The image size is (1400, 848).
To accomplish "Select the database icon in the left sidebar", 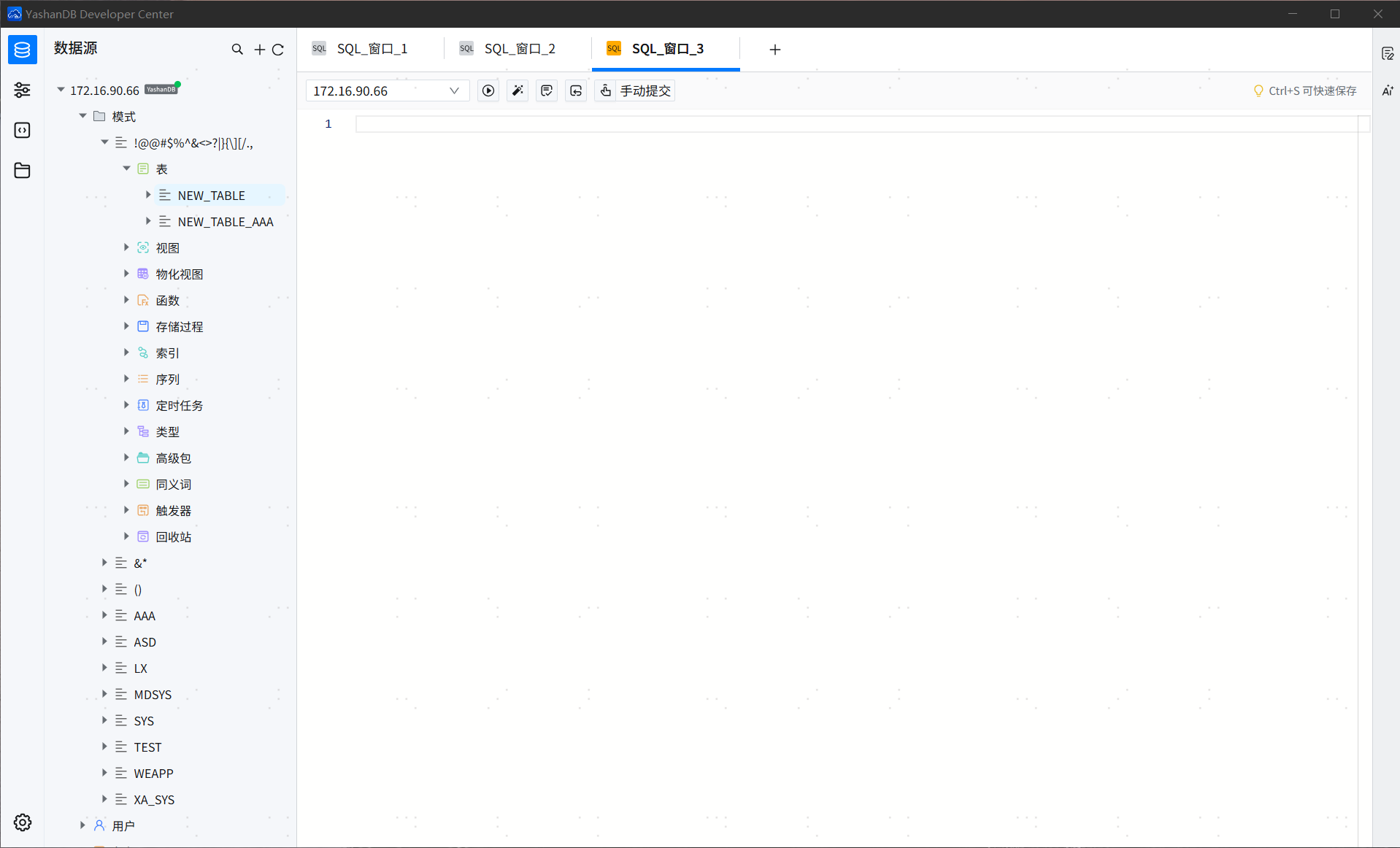I will point(22,50).
